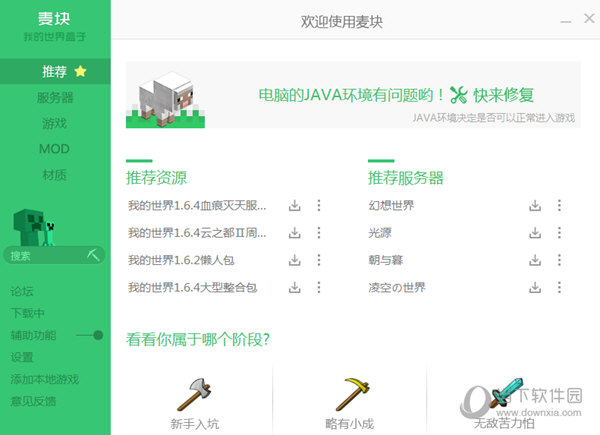Download 我的世界1.6.4大型整合包

coord(294,287)
